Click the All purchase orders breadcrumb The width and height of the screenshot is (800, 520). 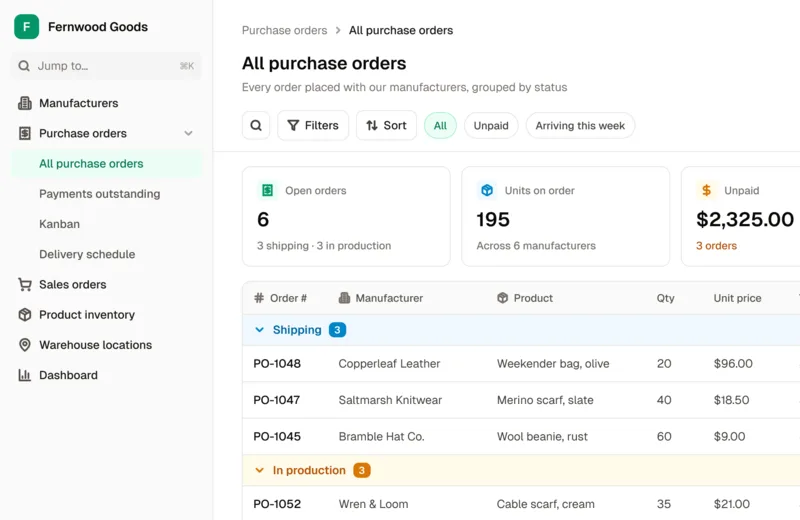tap(401, 30)
